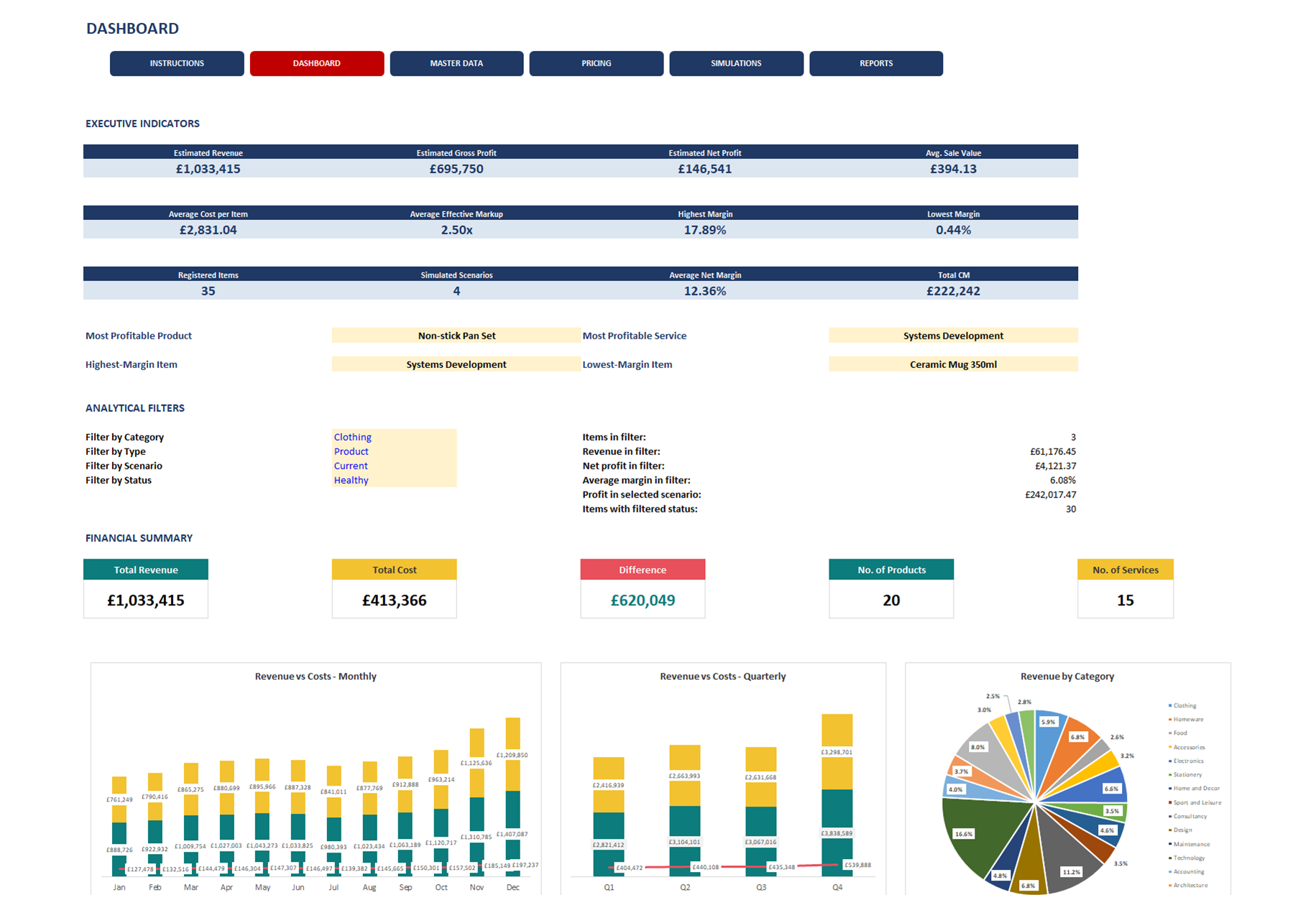1316x905 pixels.
Task: Click the Profit in selected scenario value £242,017.47
Action: tap(1050, 495)
